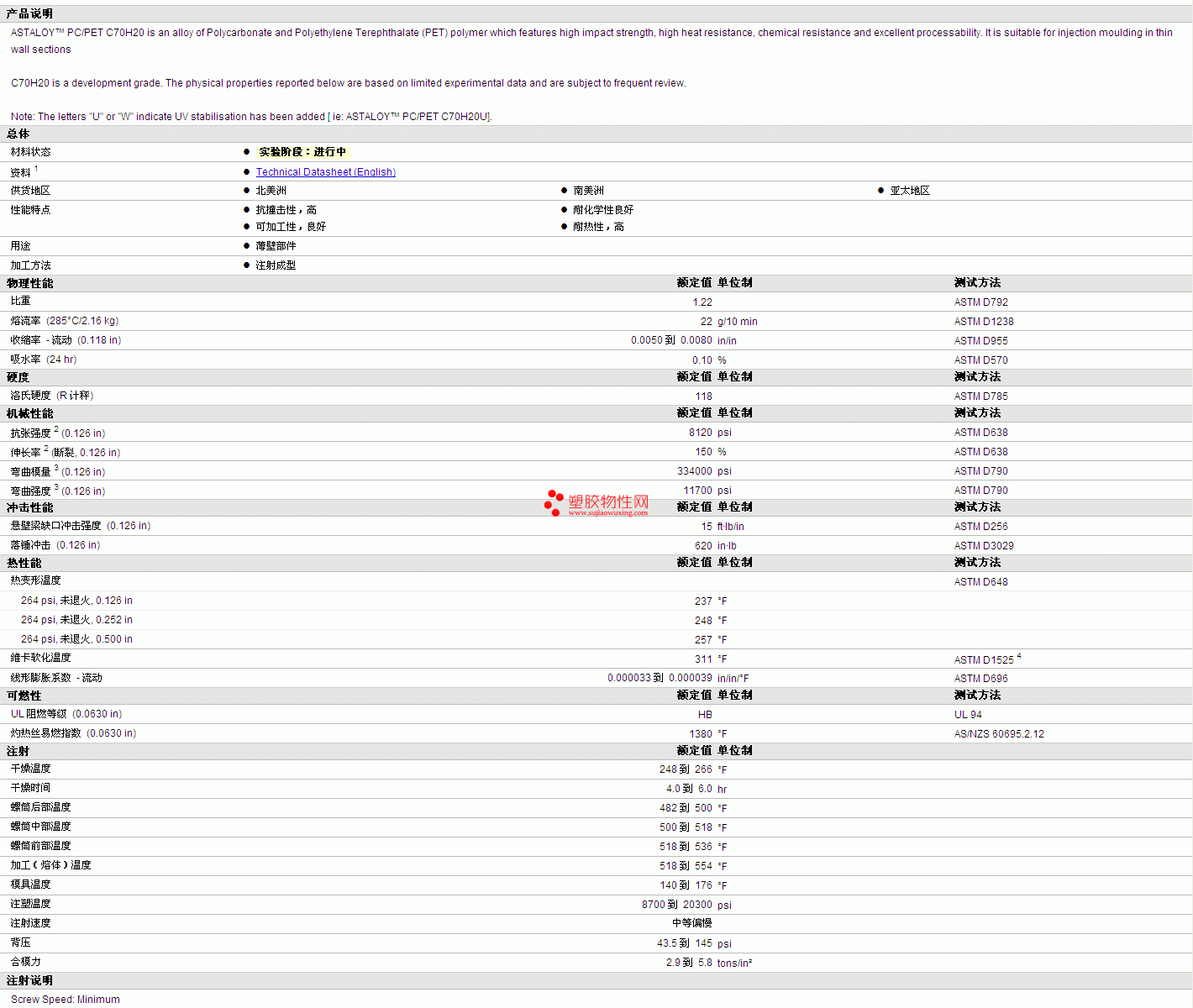Click the linear expansion range '0.000033 到 0.000039'
The image size is (1193, 1008).
(660, 678)
